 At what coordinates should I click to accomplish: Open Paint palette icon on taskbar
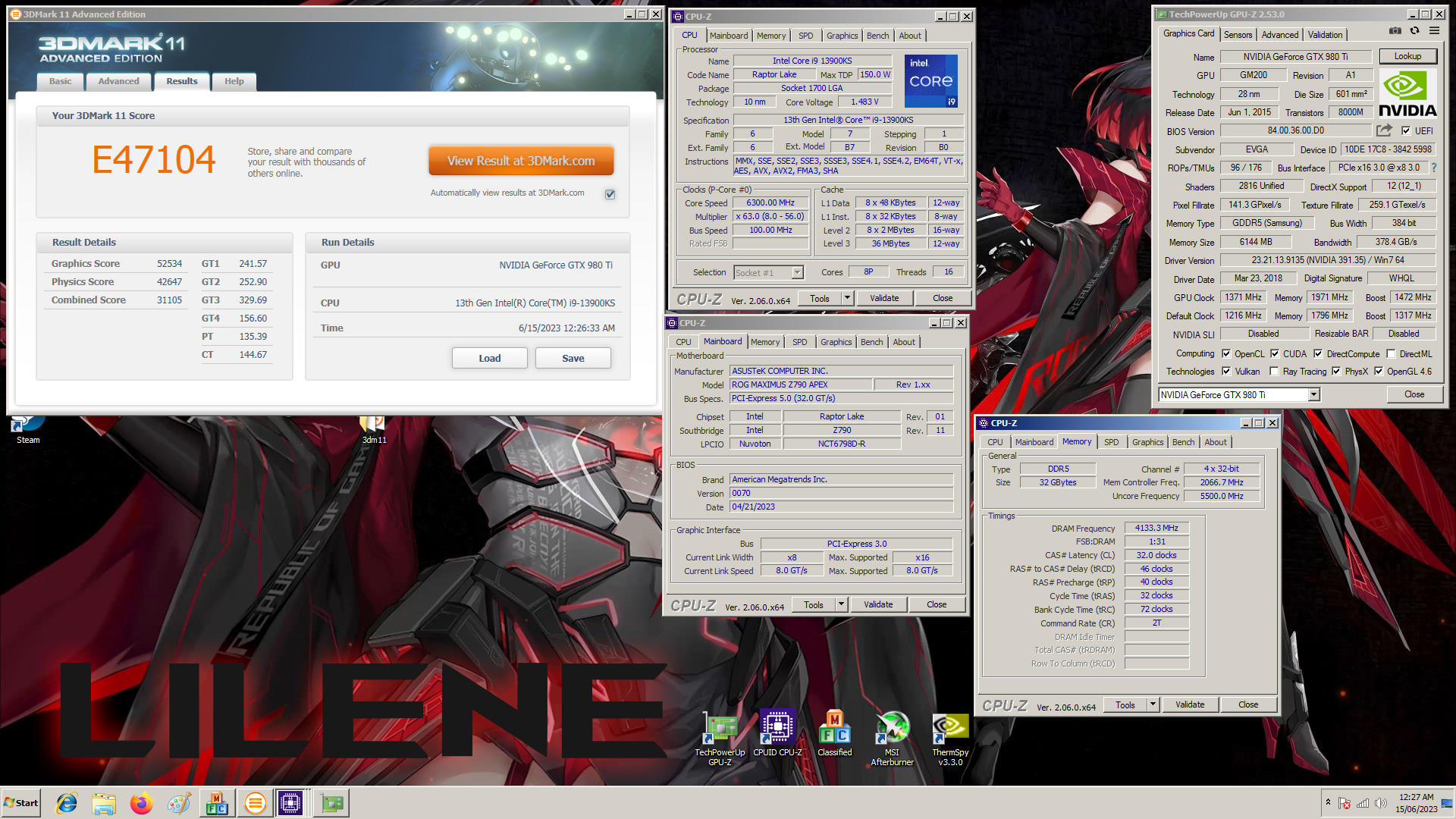tap(179, 803)
